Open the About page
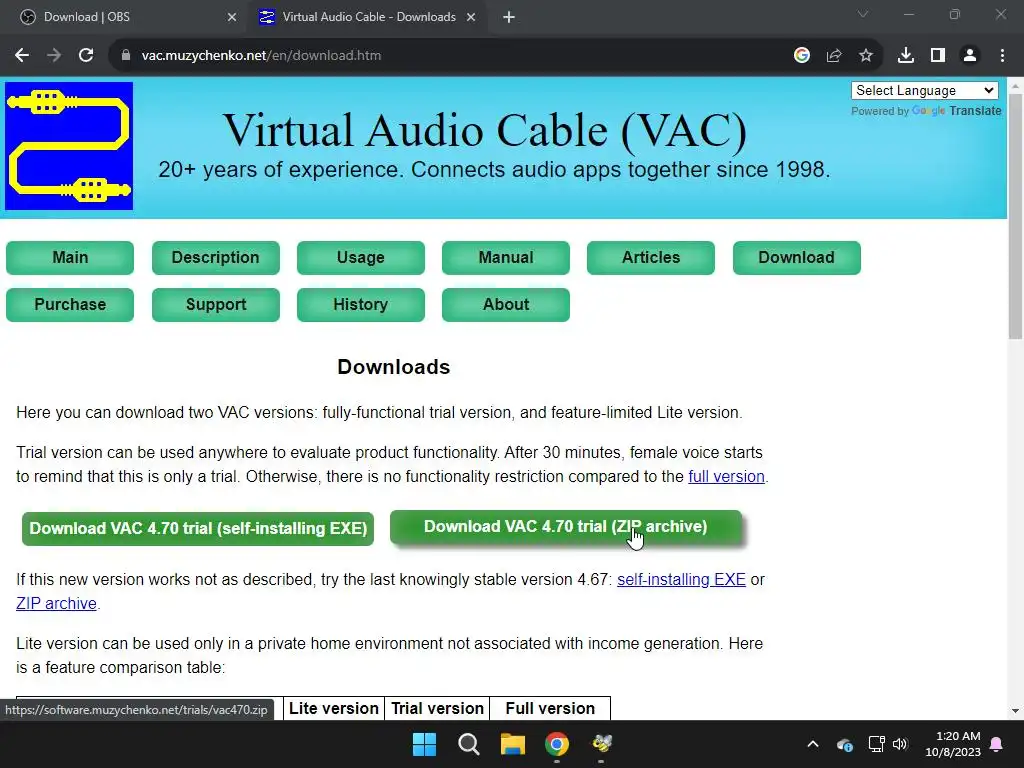The image size is (1024, 768). pos(505,304)
